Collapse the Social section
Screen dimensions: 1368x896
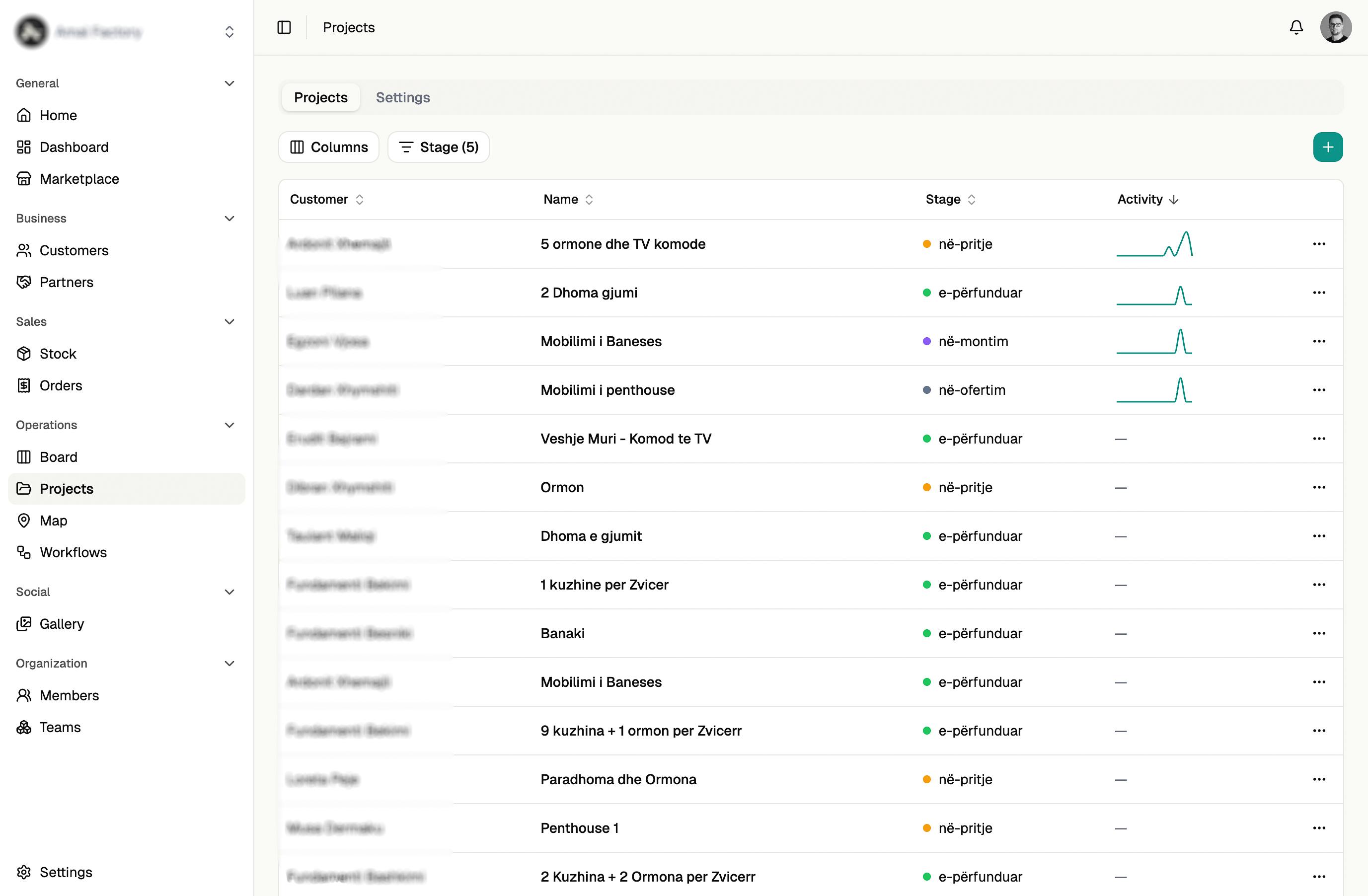(229, 592)
